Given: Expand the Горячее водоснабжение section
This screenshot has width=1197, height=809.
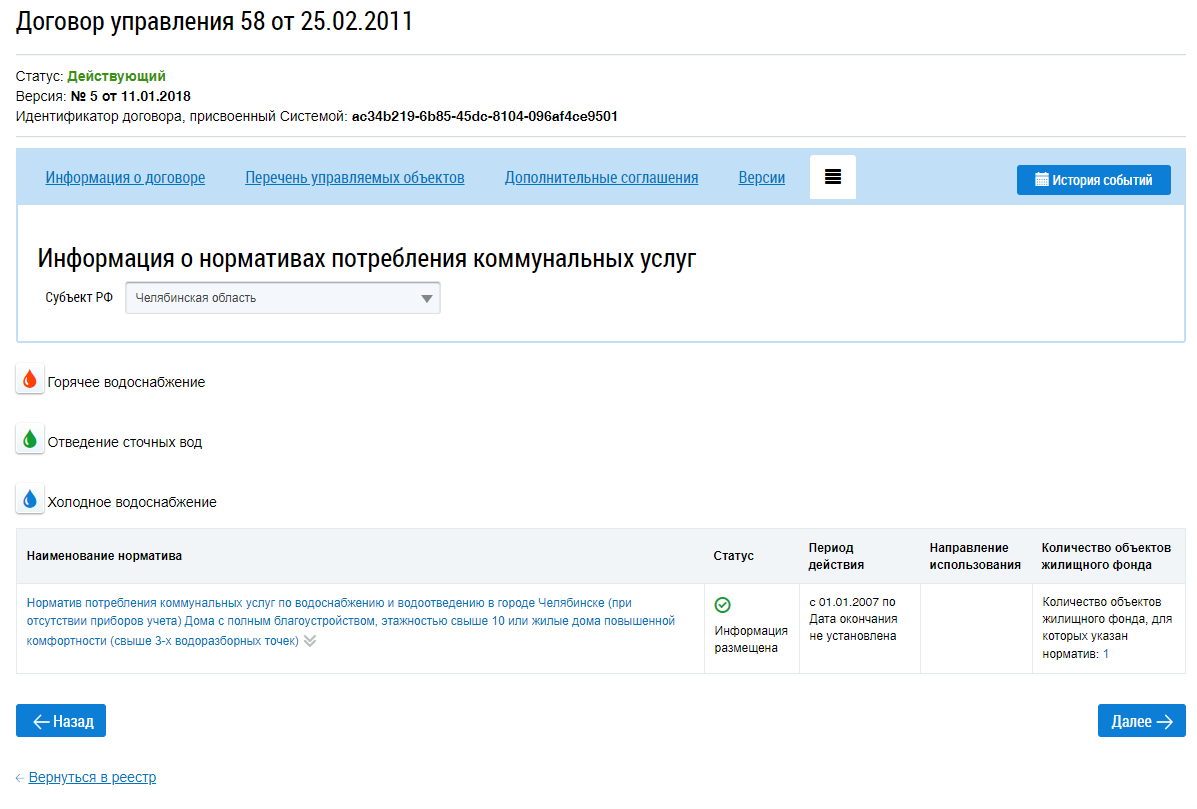Looking at the screenshot, I should (x=126, y=382).
